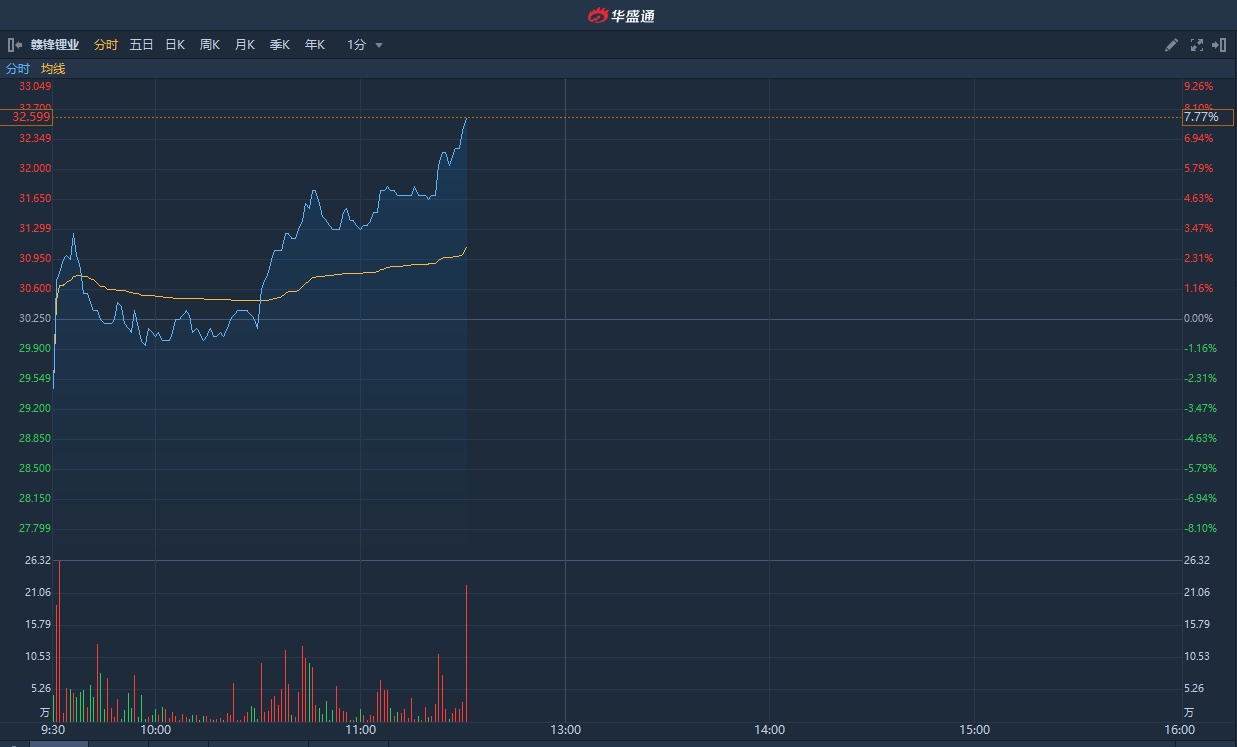The height and width of the screenshot is (747, 1237).
Task: Toggle fullscreen chart view
Action: pyautogui.click(x=1196, y=45)
